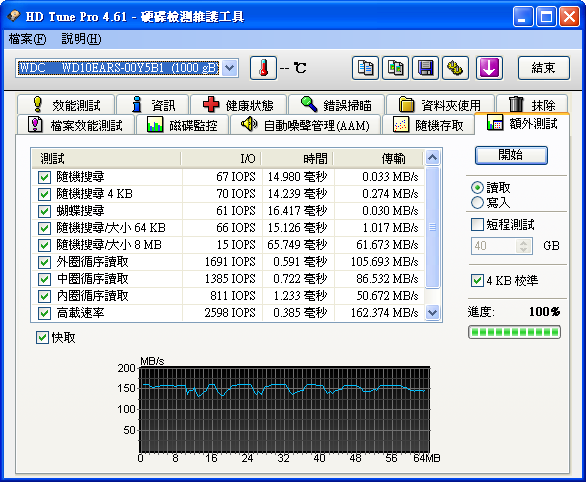586x482 pixels.
Task: Uncheck 中圈循序讀取 test
Action: (x=44, y=279)
